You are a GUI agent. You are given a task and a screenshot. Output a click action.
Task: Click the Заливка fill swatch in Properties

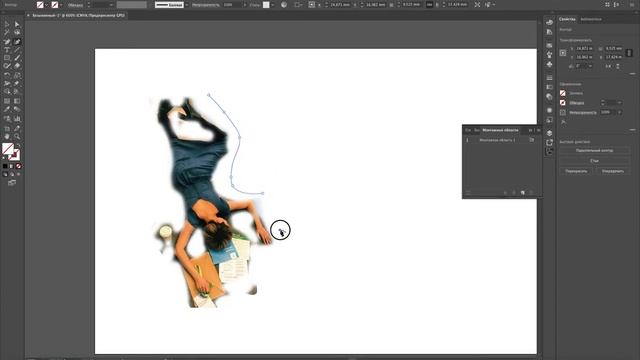click(563, 93)
